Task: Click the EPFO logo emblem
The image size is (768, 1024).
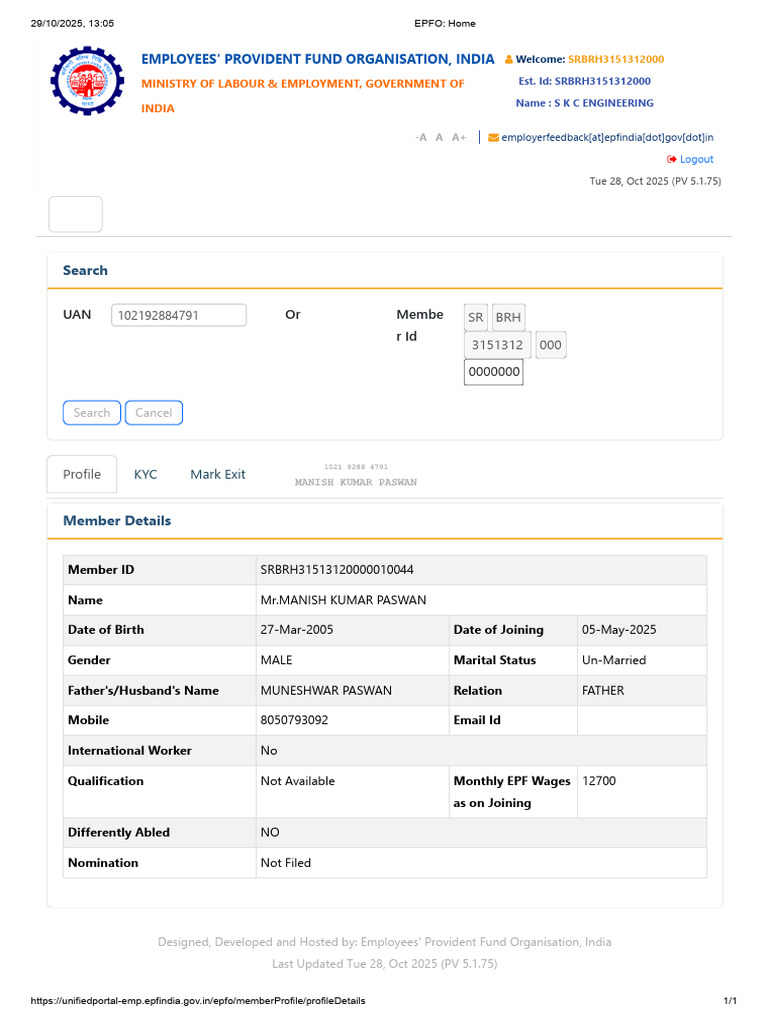Action: (x=87, y=80)
